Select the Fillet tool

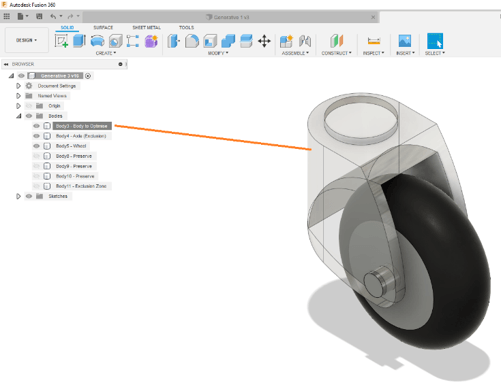(192, 41)
